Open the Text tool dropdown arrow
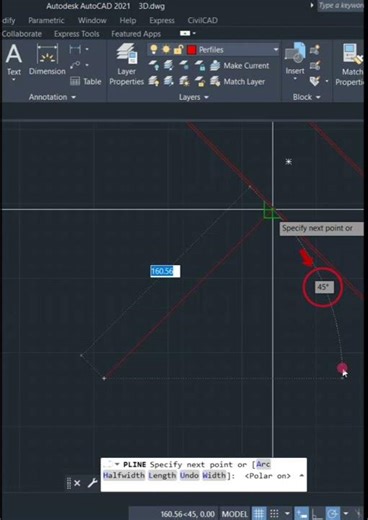 click(x=14, y=80)
